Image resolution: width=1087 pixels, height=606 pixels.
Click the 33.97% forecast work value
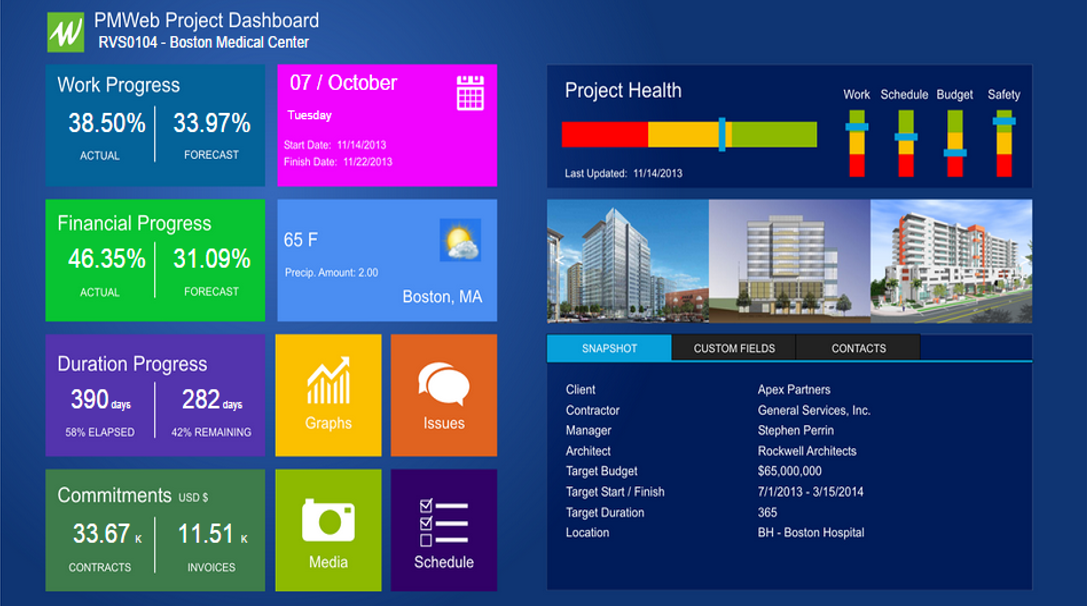(x=211, y=123)
